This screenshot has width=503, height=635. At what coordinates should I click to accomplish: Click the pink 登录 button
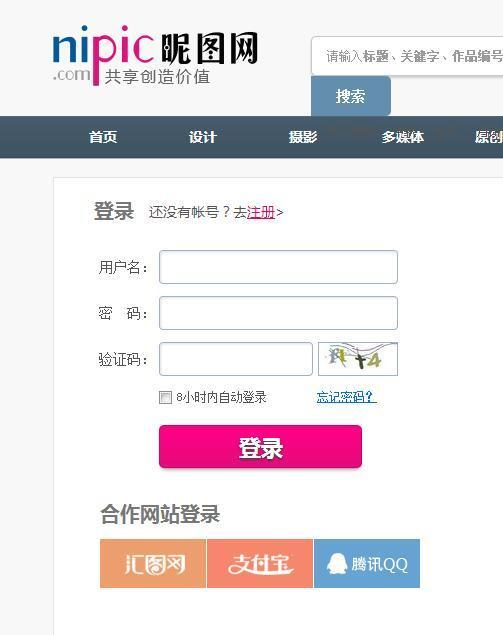260,447
